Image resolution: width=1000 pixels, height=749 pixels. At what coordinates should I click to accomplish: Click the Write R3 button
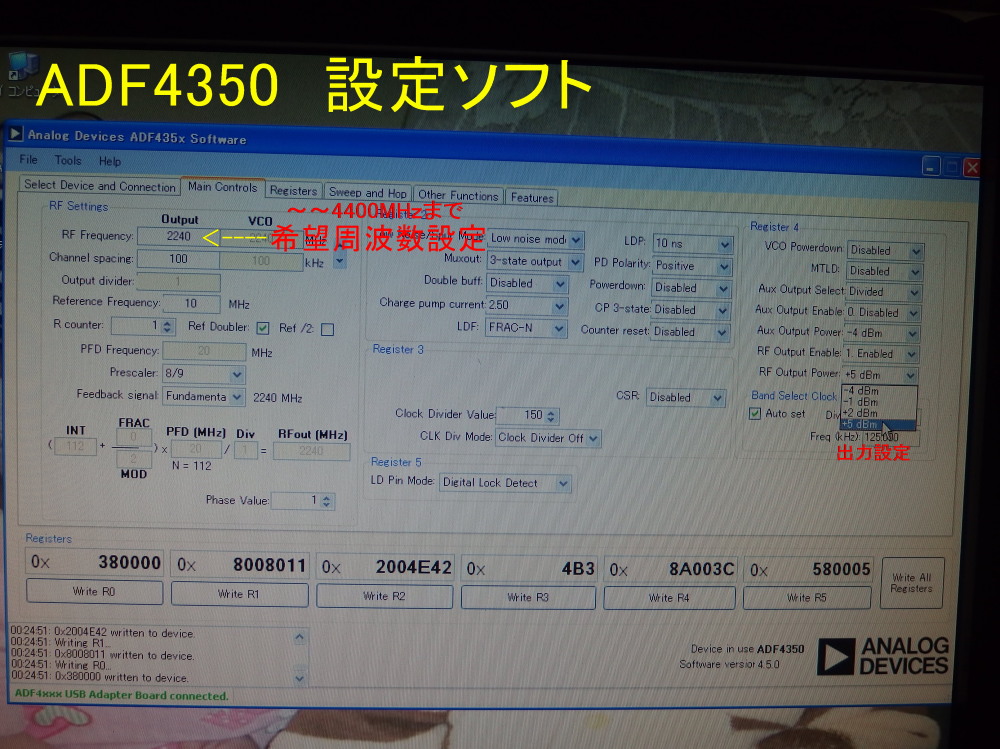coord(528,597)
